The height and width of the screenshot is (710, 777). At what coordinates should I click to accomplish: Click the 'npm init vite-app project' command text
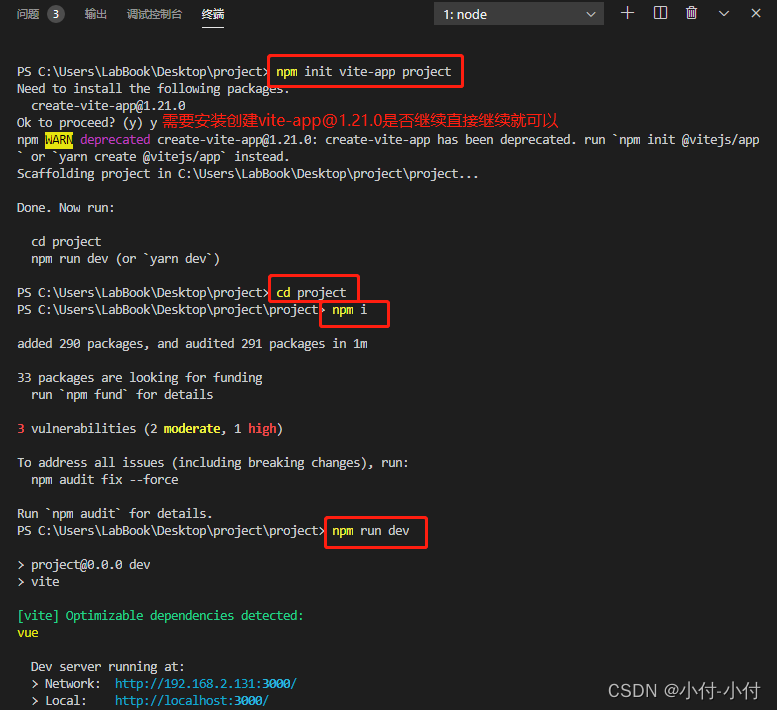[x=363, y=71]
